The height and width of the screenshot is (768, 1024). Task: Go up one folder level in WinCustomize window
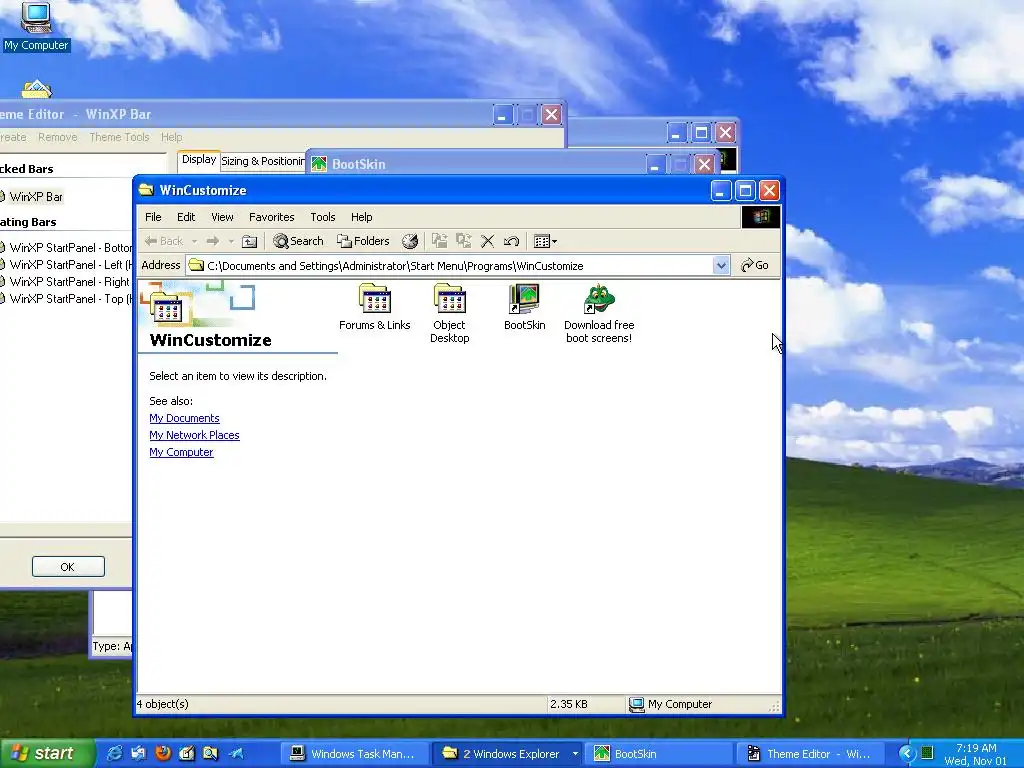pyautogui.click(x=249, y=242)
